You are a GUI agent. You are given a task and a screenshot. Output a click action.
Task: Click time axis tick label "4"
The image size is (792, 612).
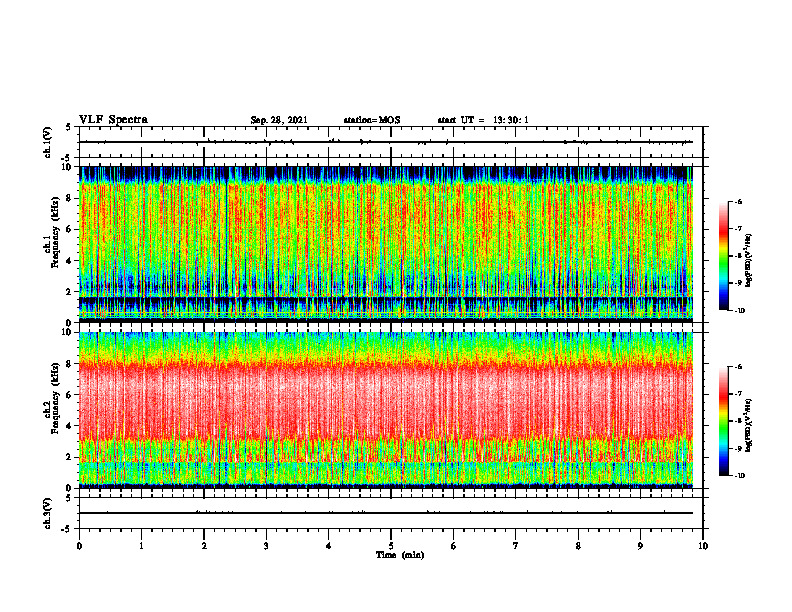click(x=329, y=546)
